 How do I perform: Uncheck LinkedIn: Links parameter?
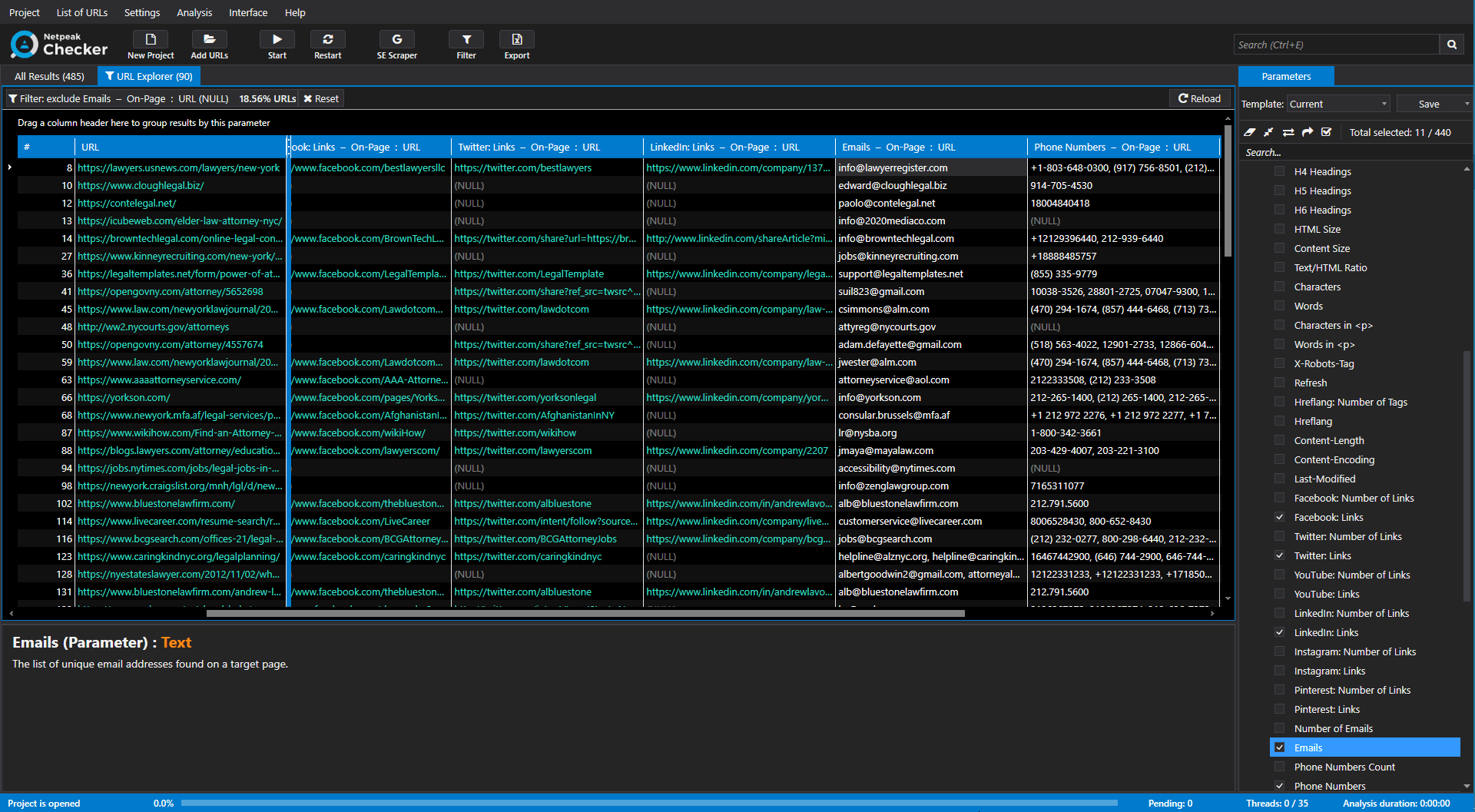coord(1280,632)
